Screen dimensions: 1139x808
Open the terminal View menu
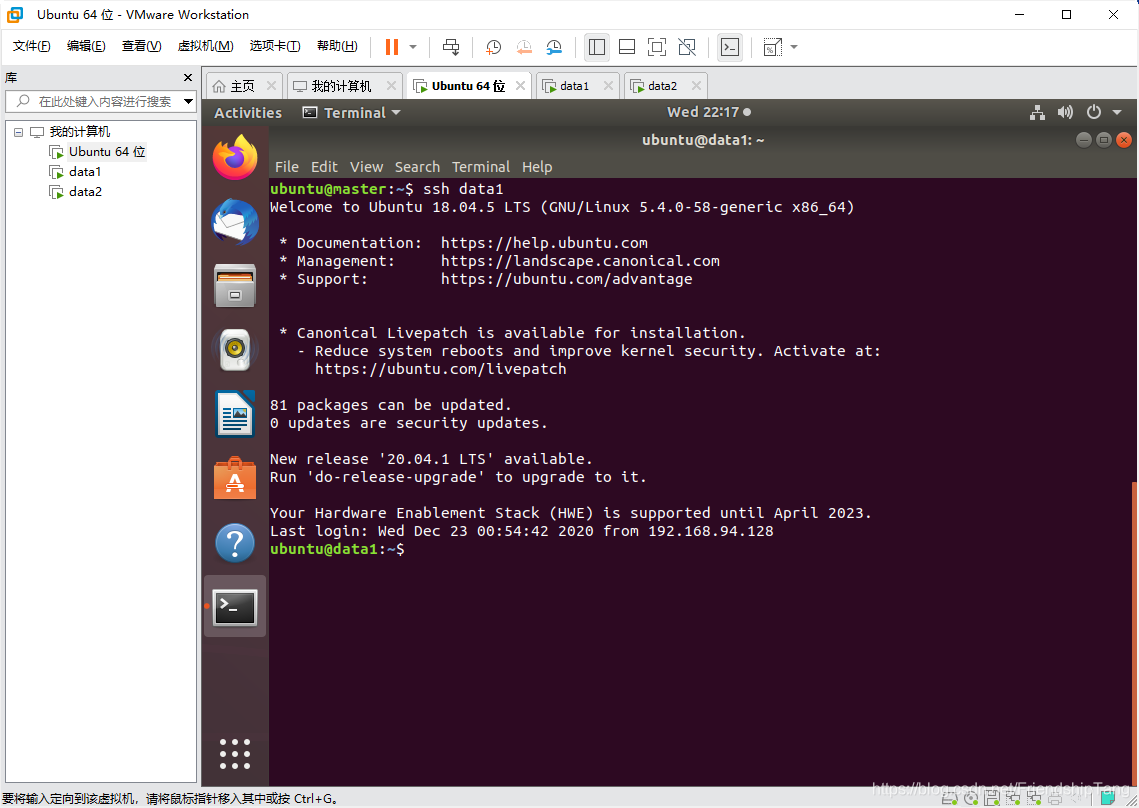point(366,167)
